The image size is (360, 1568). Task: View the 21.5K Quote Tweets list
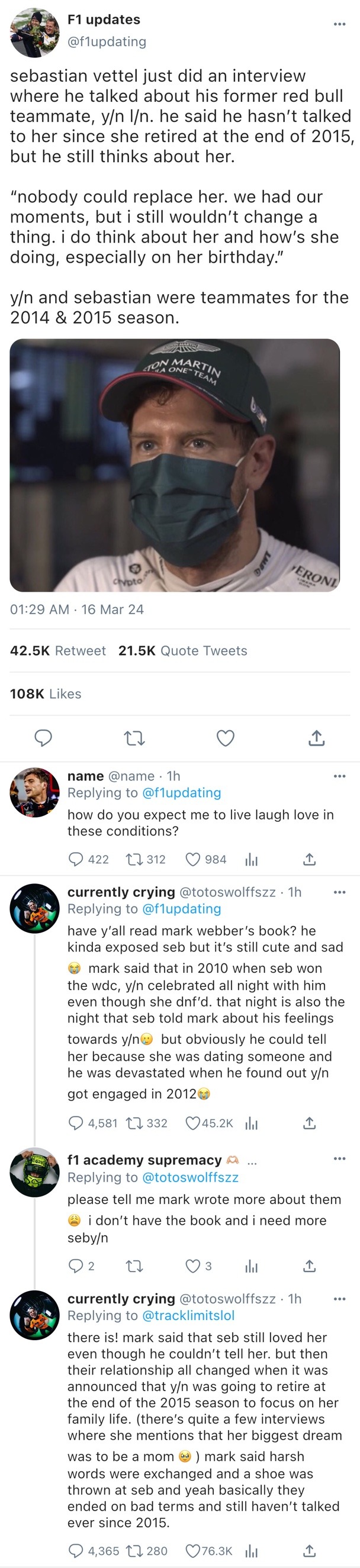(183, 651)
